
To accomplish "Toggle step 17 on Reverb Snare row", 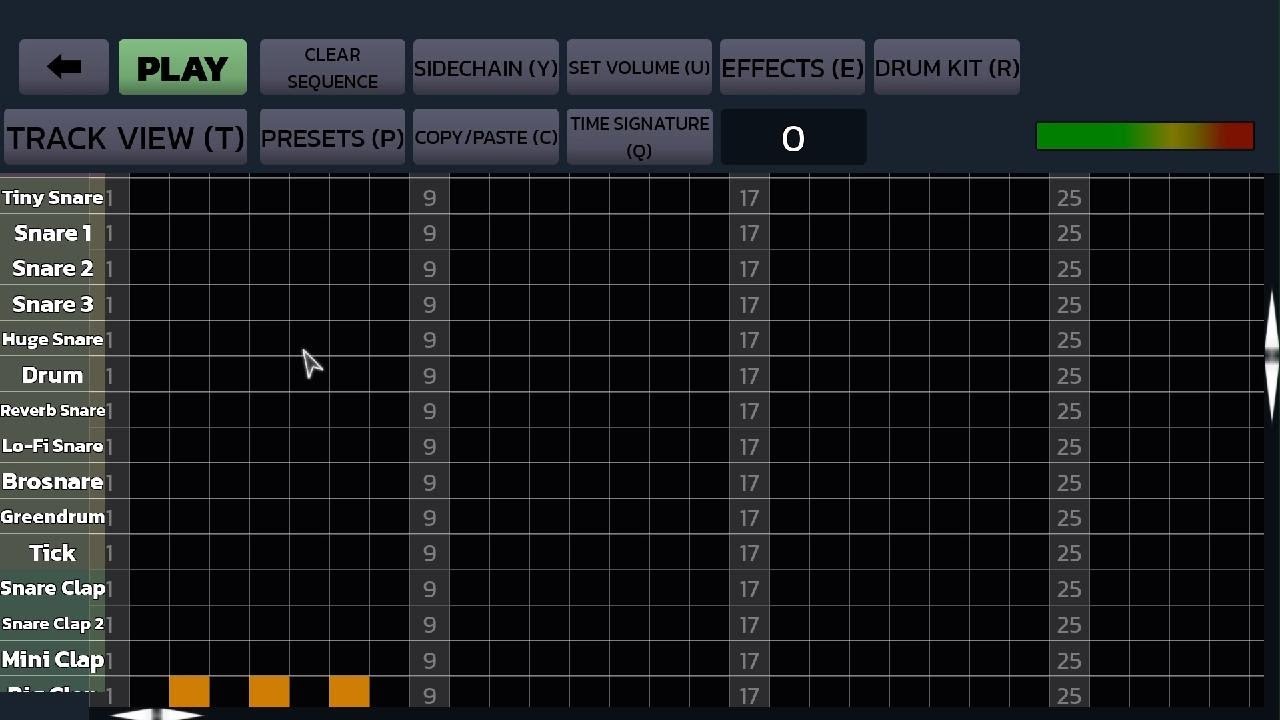I will coord(749,410).
